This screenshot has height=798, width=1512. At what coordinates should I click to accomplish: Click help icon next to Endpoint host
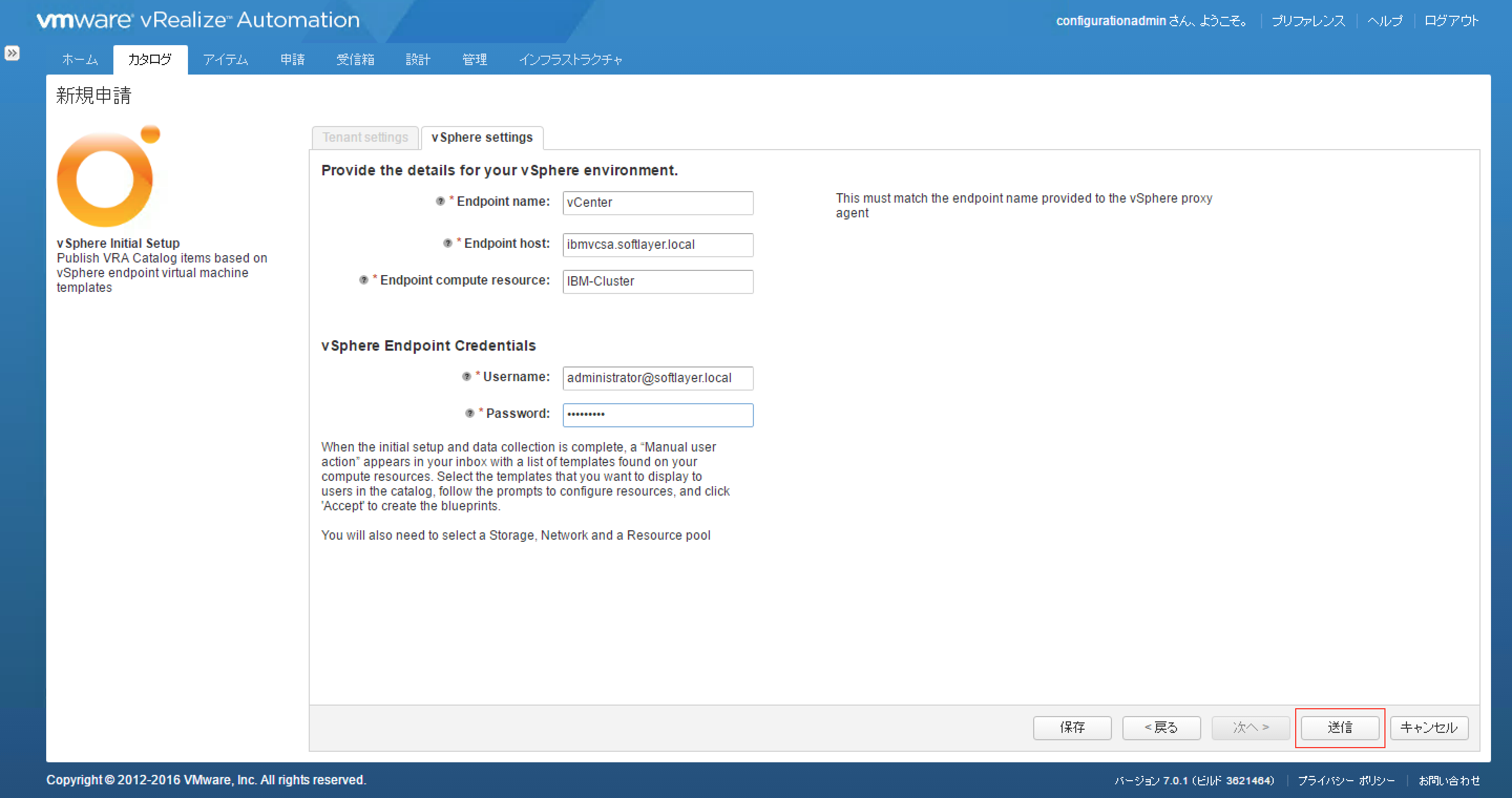(448, 243)
